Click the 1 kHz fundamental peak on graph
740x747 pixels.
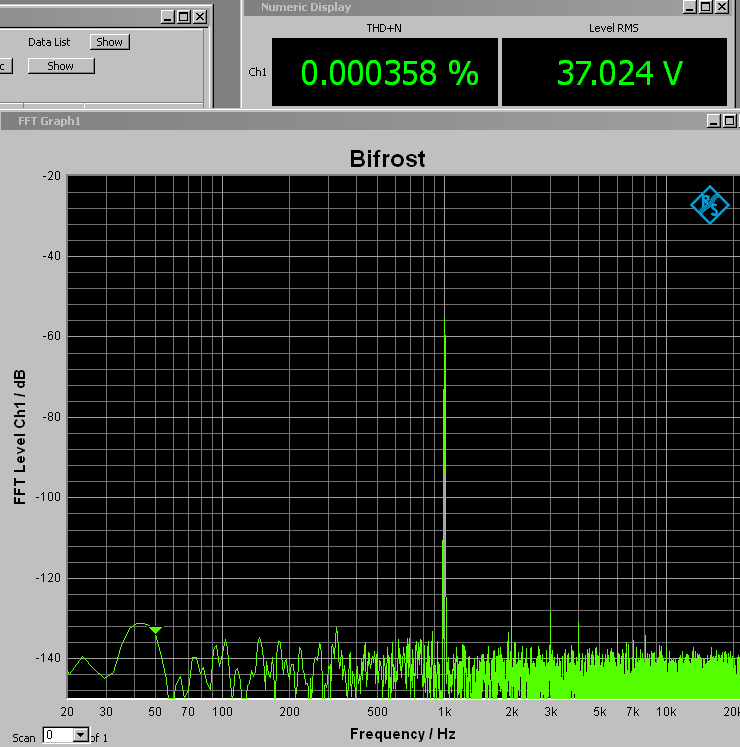point(445,476)
